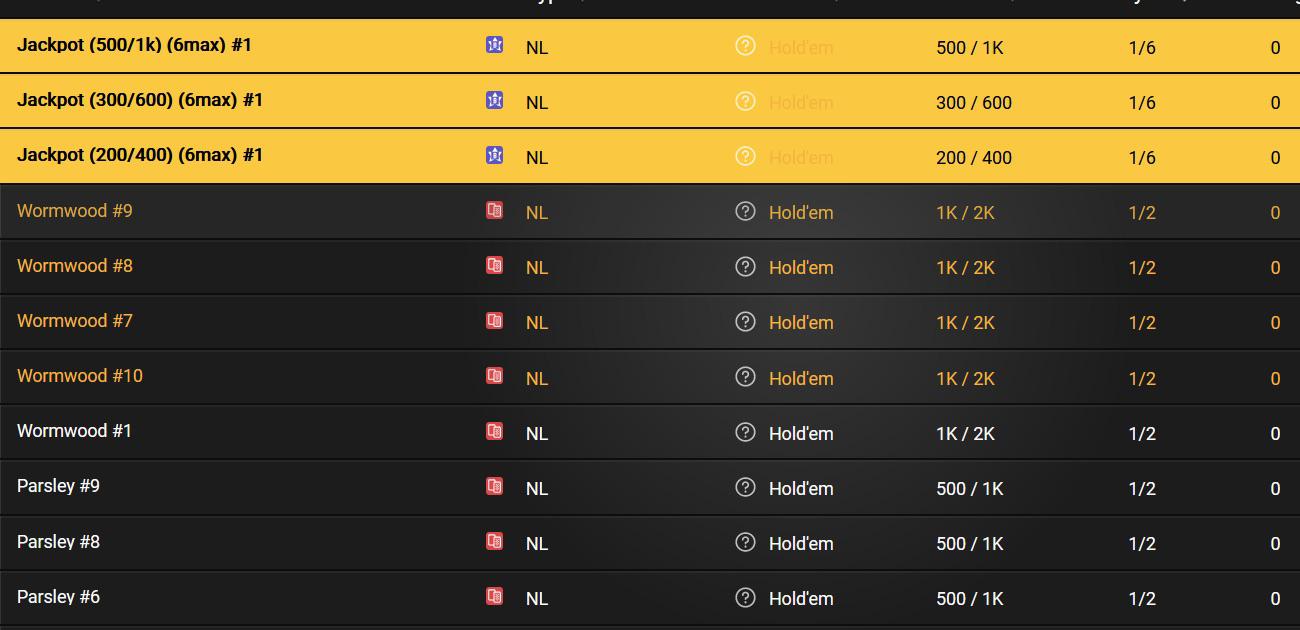Click the red cards icon beside Wormwood #8
The image size is (1300, 630).
coord(495,267)
